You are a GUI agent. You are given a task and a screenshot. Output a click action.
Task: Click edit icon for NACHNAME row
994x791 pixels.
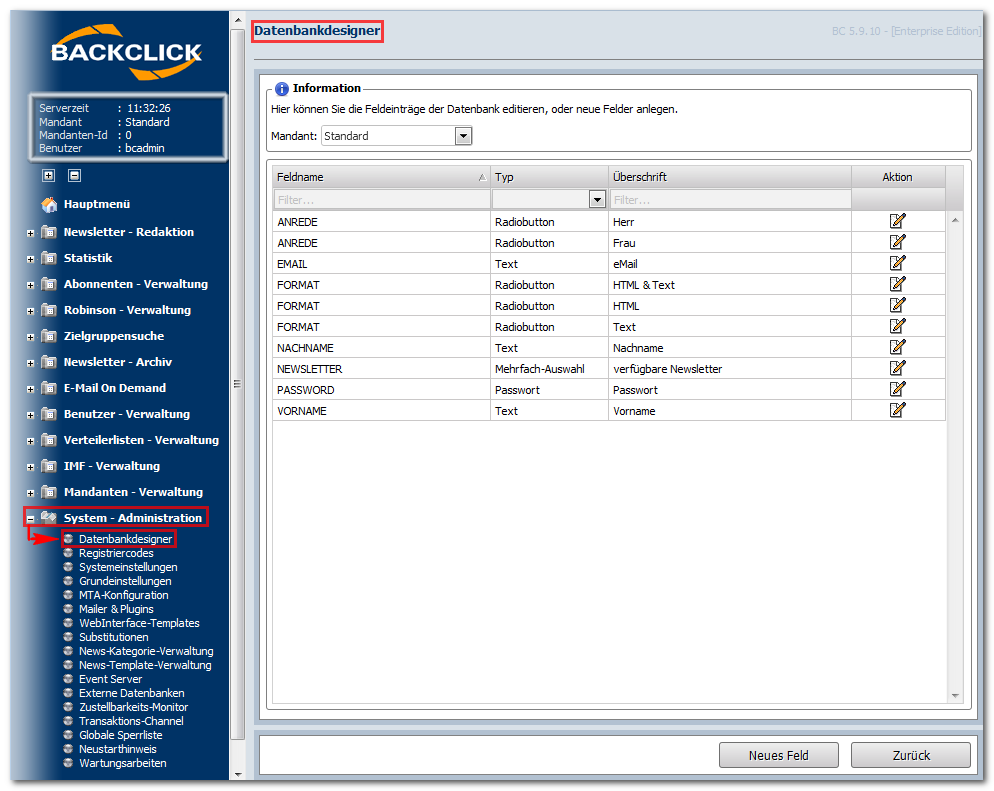pyautogui.click(x=897, y=347)
